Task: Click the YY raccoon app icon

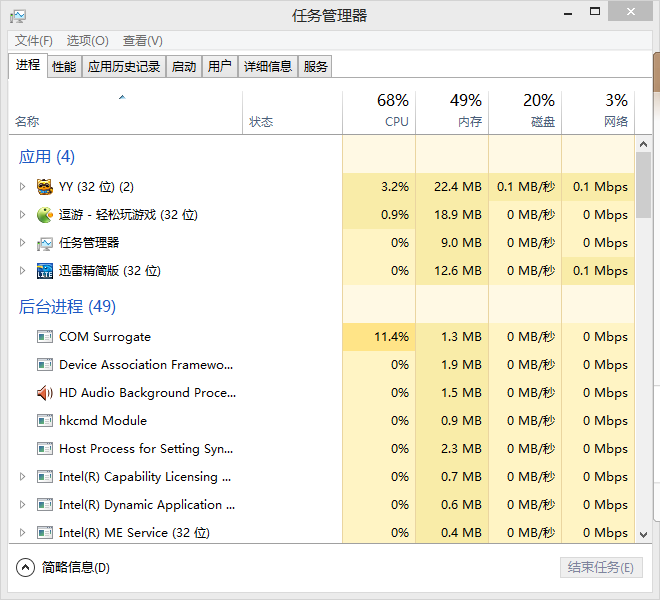Action: [x=45, y=187]
